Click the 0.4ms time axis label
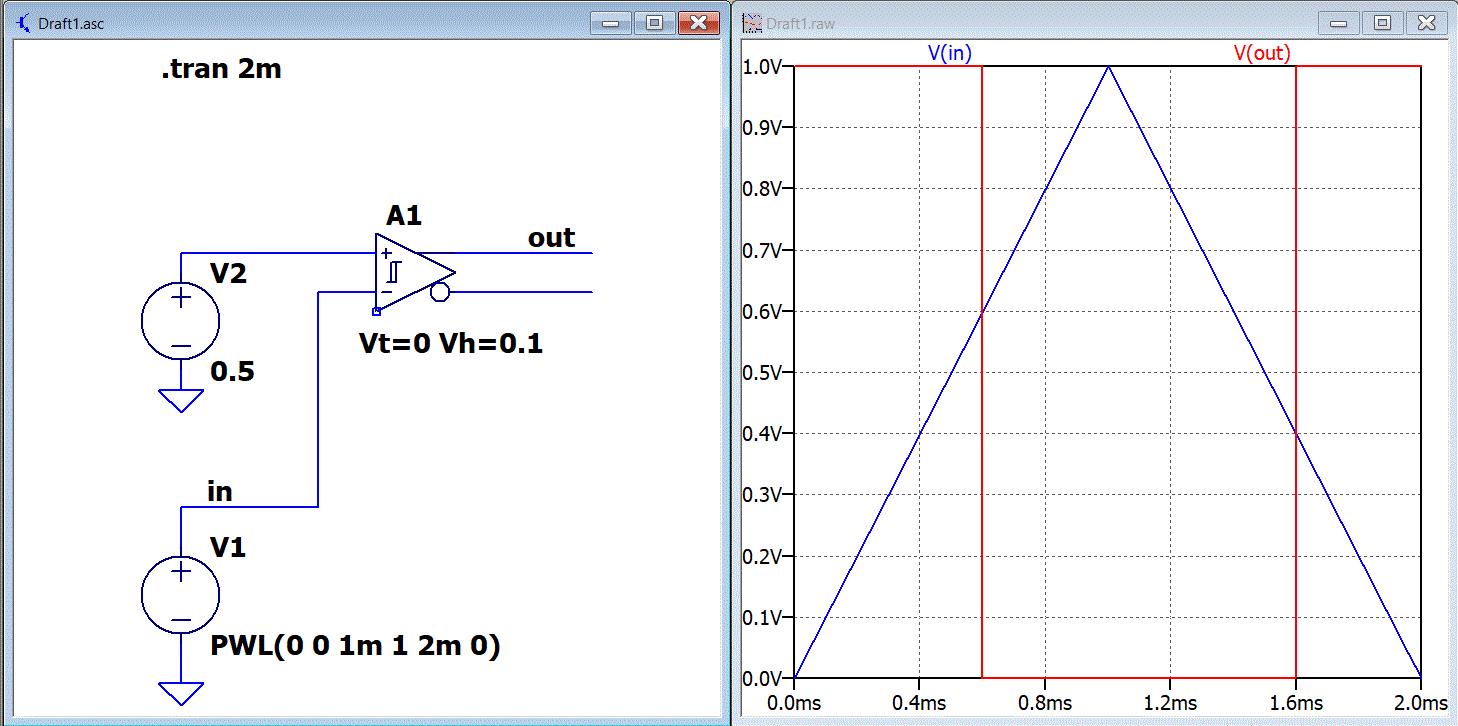Image resolution: width=1458 pixels, height=726 pixels. [x=918, y=703]
